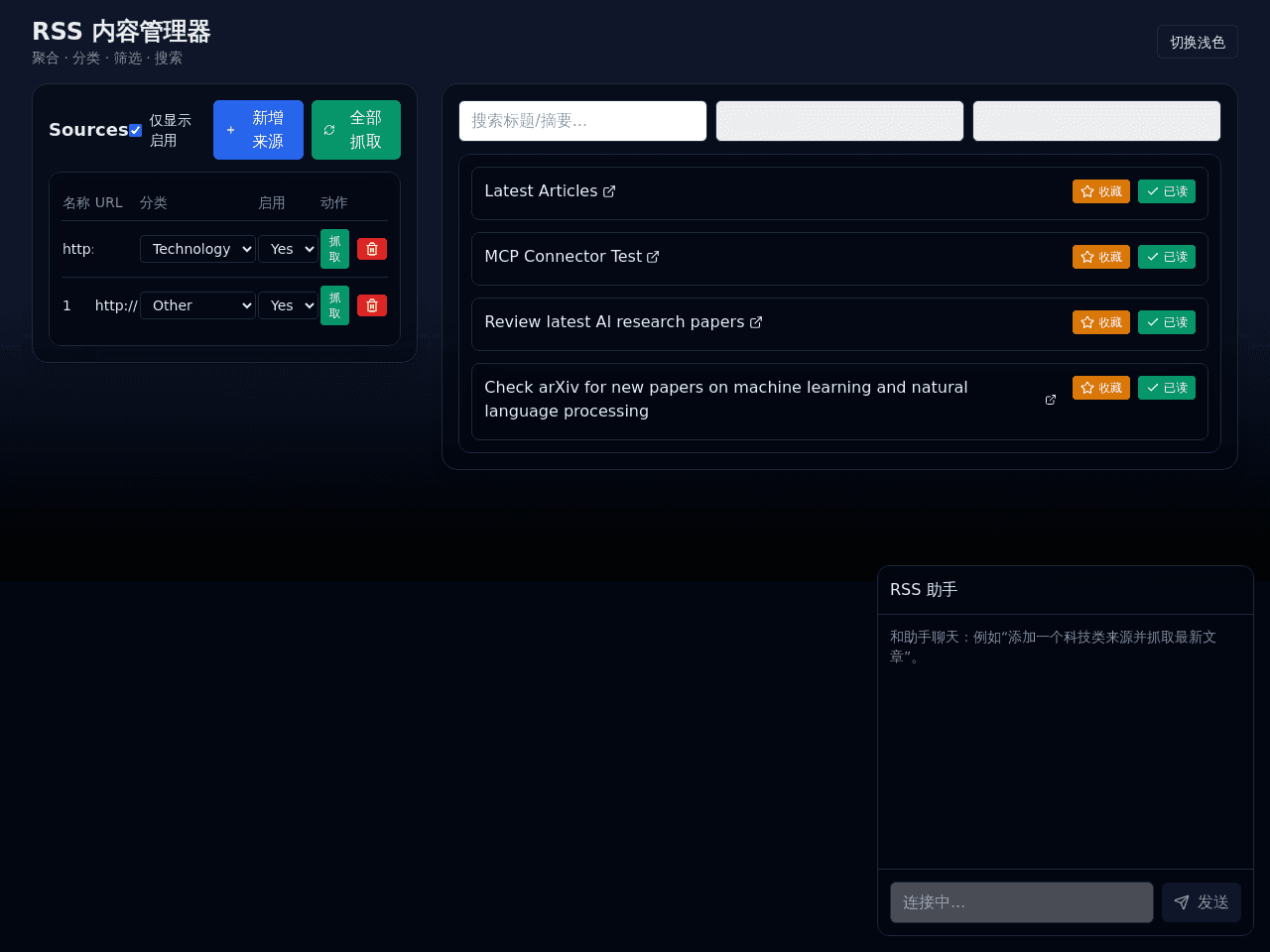Viewport: 1270px width, 952px height.
Task: Open the middle filter dropdown beside search
Action: [839, 121]
